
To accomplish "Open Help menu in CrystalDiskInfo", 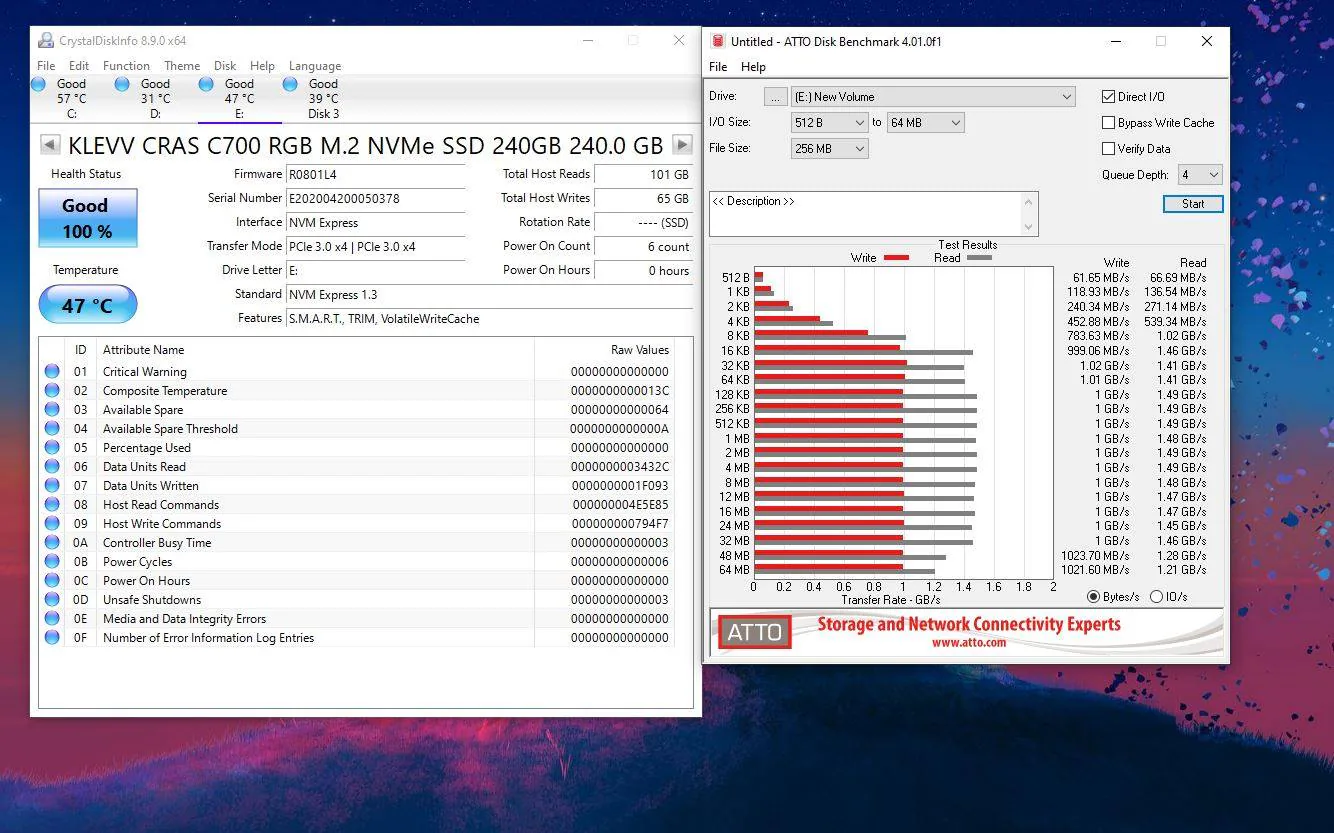I will click(262, 66).
